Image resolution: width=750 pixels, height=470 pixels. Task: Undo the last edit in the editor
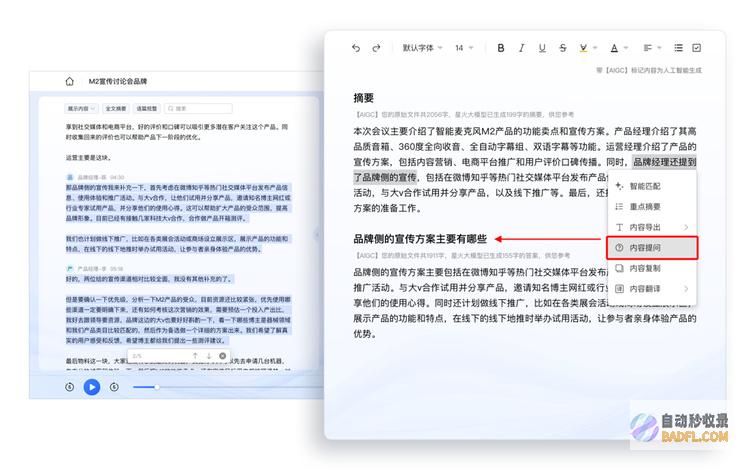coord(356,48)
